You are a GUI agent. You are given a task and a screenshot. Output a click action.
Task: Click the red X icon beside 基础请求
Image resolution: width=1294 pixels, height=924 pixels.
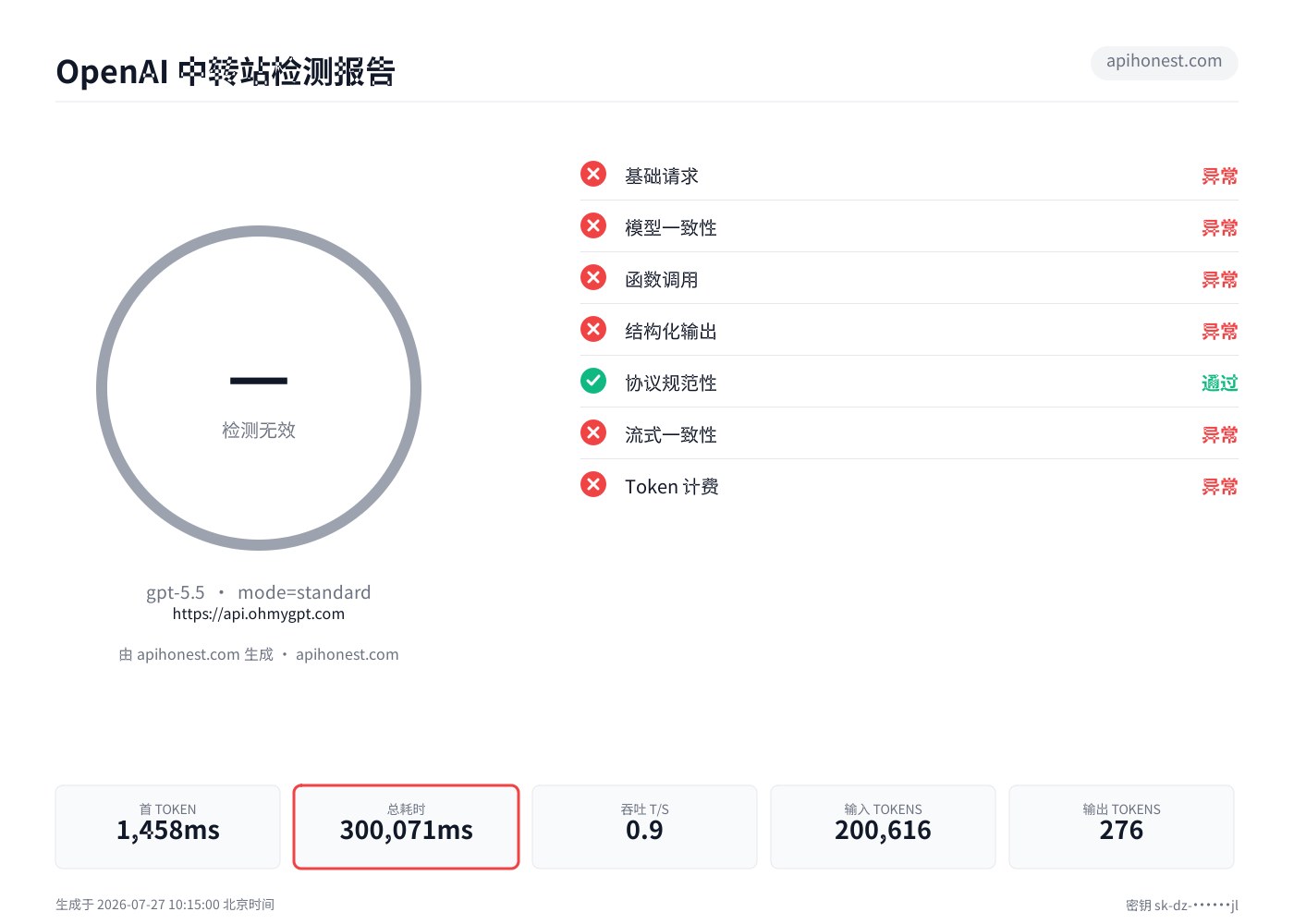(593, 174)
